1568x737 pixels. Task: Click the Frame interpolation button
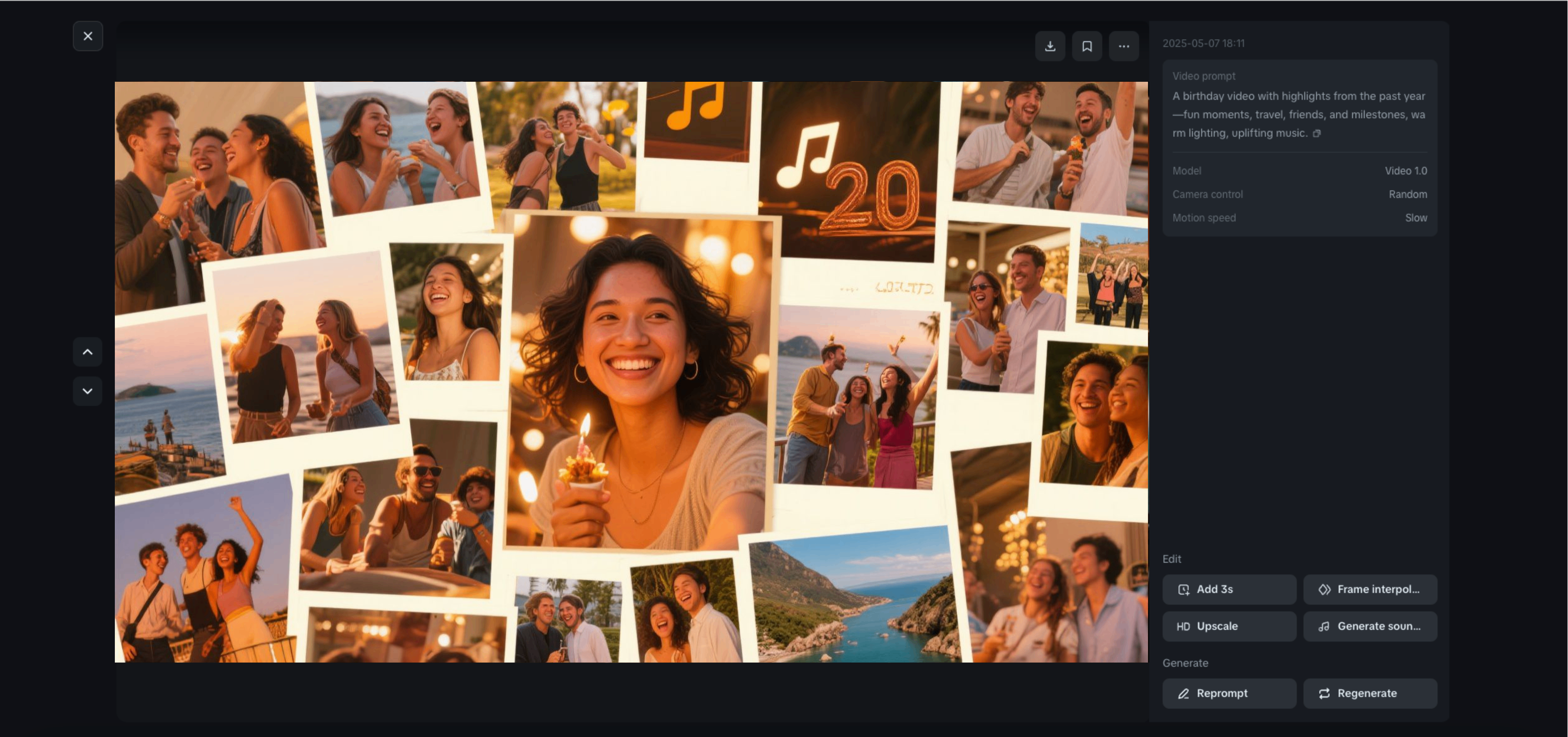(x=1369, y=589)
